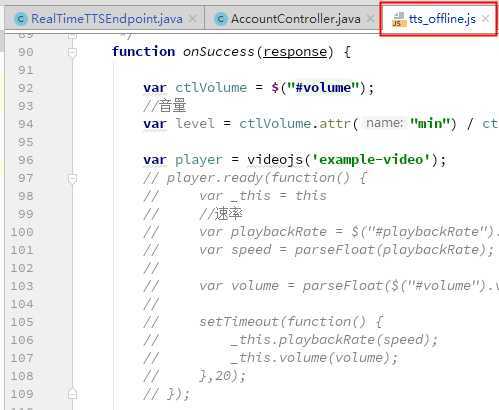Click the class icon on RealTimeTTSEndpoint.java tab

click(21, 19)
